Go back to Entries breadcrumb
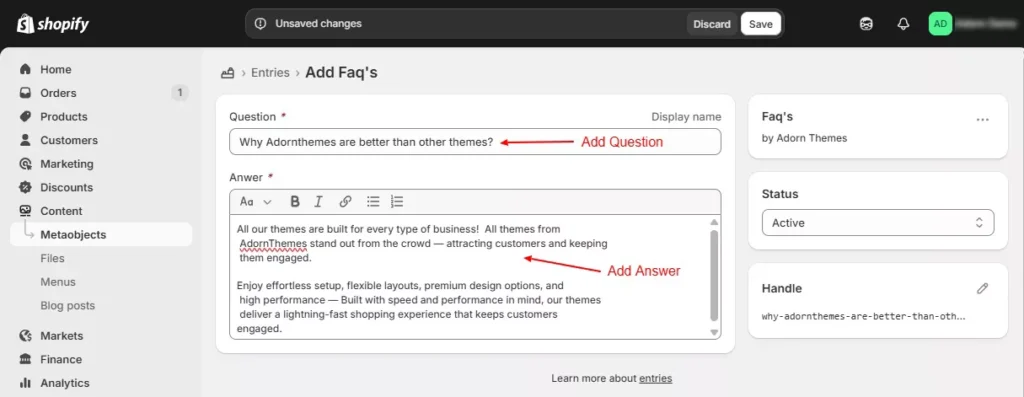This screenshot has height=397, width=1024. tap(270, 72)
